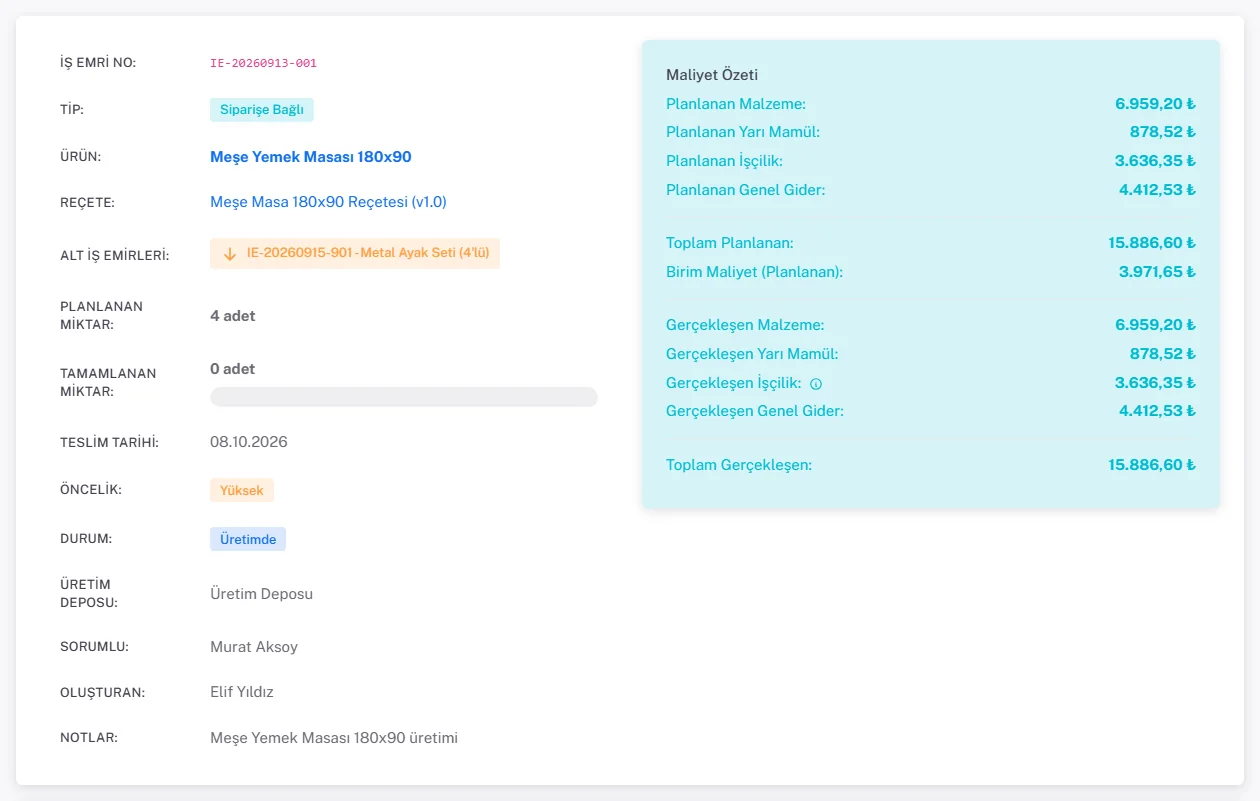
Task: Click the info icon beside Gerçekleşen İşçilik
Action: (x=816, y=383)
